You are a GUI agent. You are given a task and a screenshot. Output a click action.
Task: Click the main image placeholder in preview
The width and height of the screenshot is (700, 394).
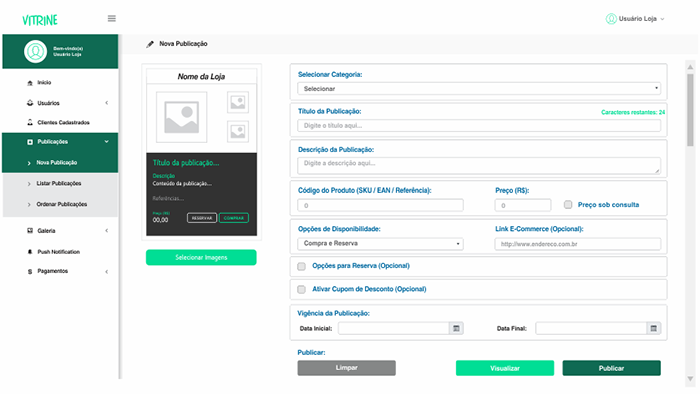[181, 117]
